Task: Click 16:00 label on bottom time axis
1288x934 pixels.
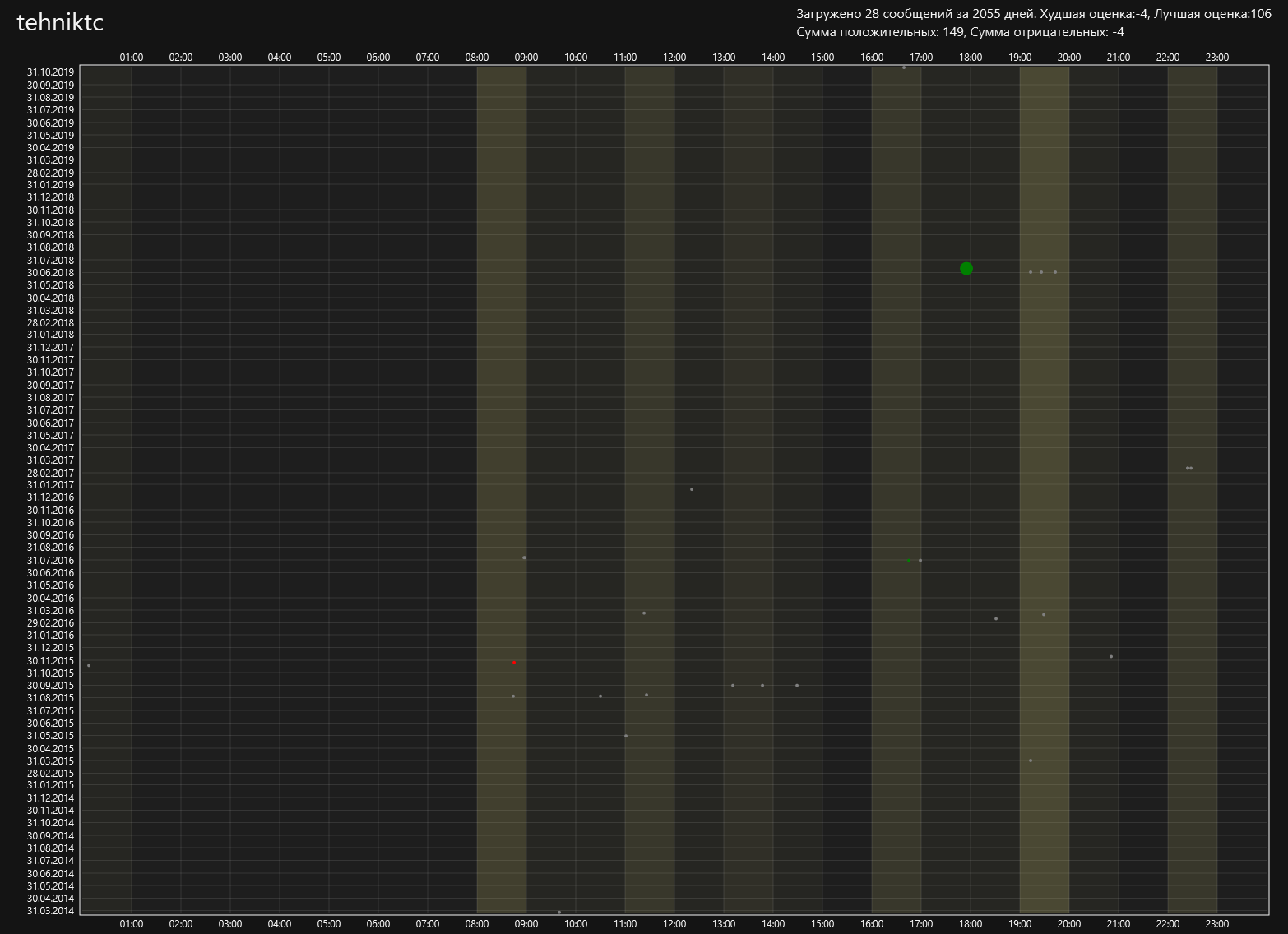Action: click(872, 924)
